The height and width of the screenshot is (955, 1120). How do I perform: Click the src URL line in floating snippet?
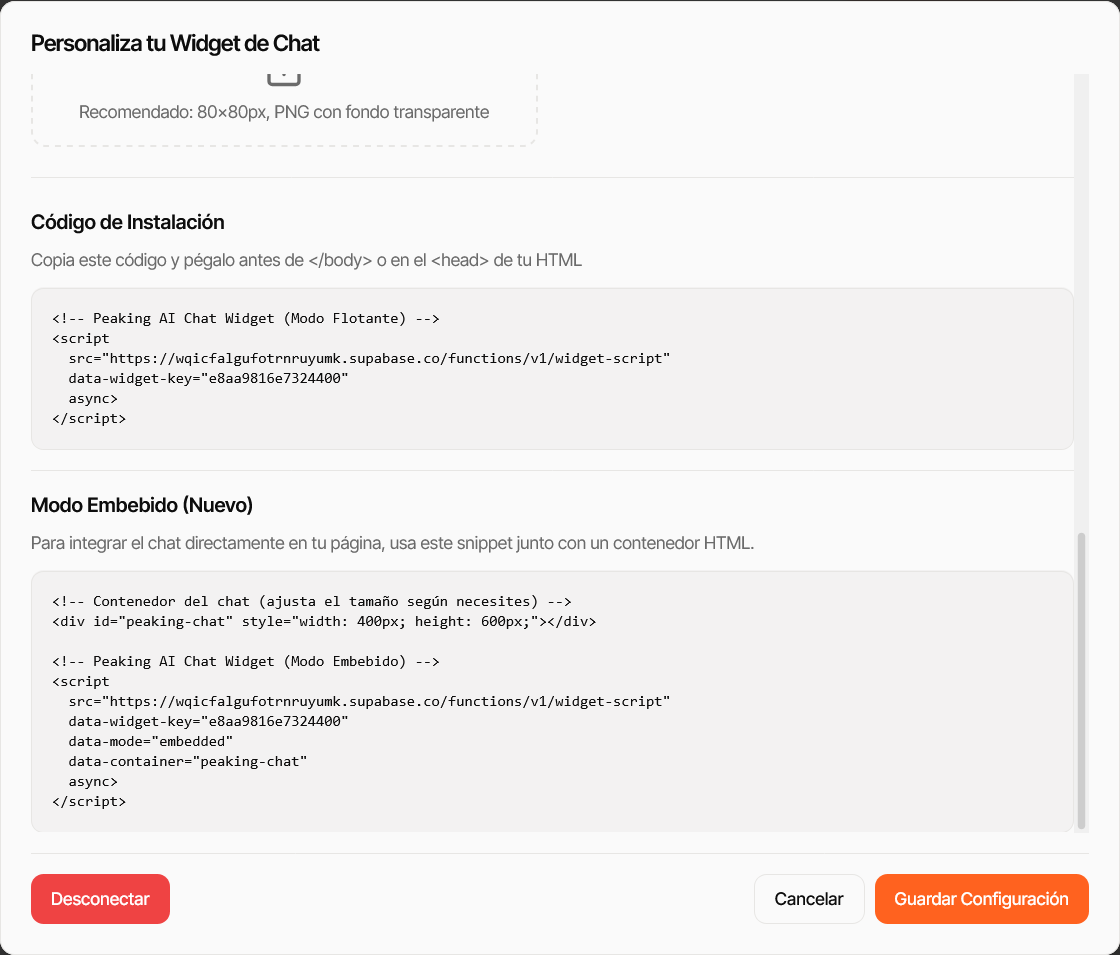tap(369, 359)
